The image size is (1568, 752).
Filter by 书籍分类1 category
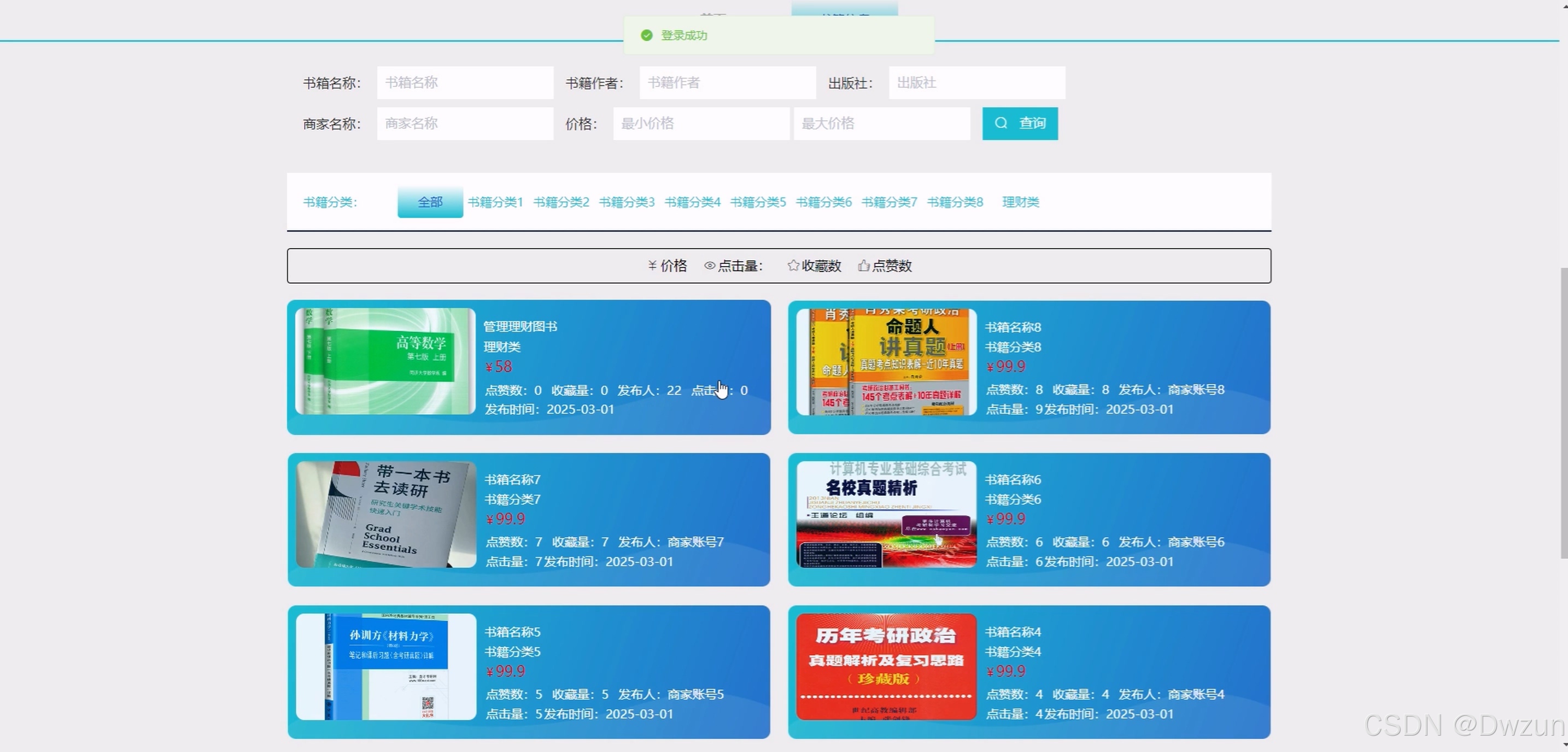tap(495, 202)
